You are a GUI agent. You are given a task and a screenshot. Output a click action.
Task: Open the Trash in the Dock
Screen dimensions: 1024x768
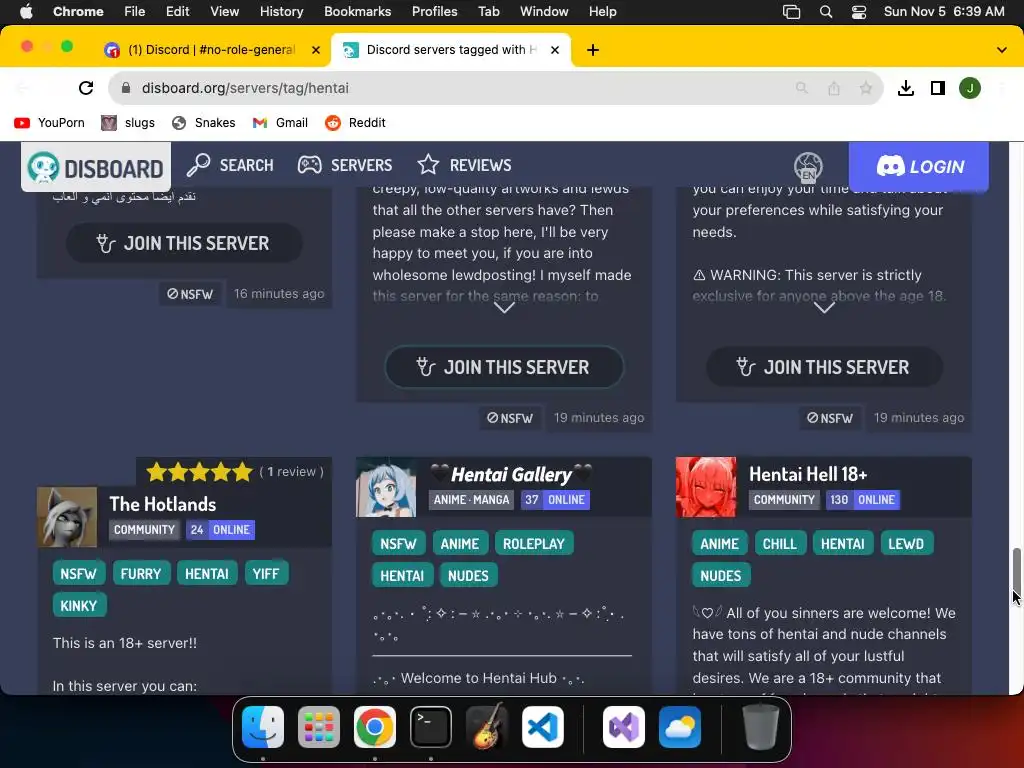point(761,727)
